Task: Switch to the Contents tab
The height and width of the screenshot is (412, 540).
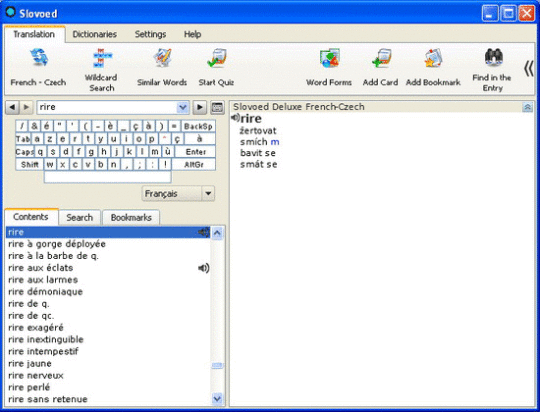Action: (x=31, y=217)
